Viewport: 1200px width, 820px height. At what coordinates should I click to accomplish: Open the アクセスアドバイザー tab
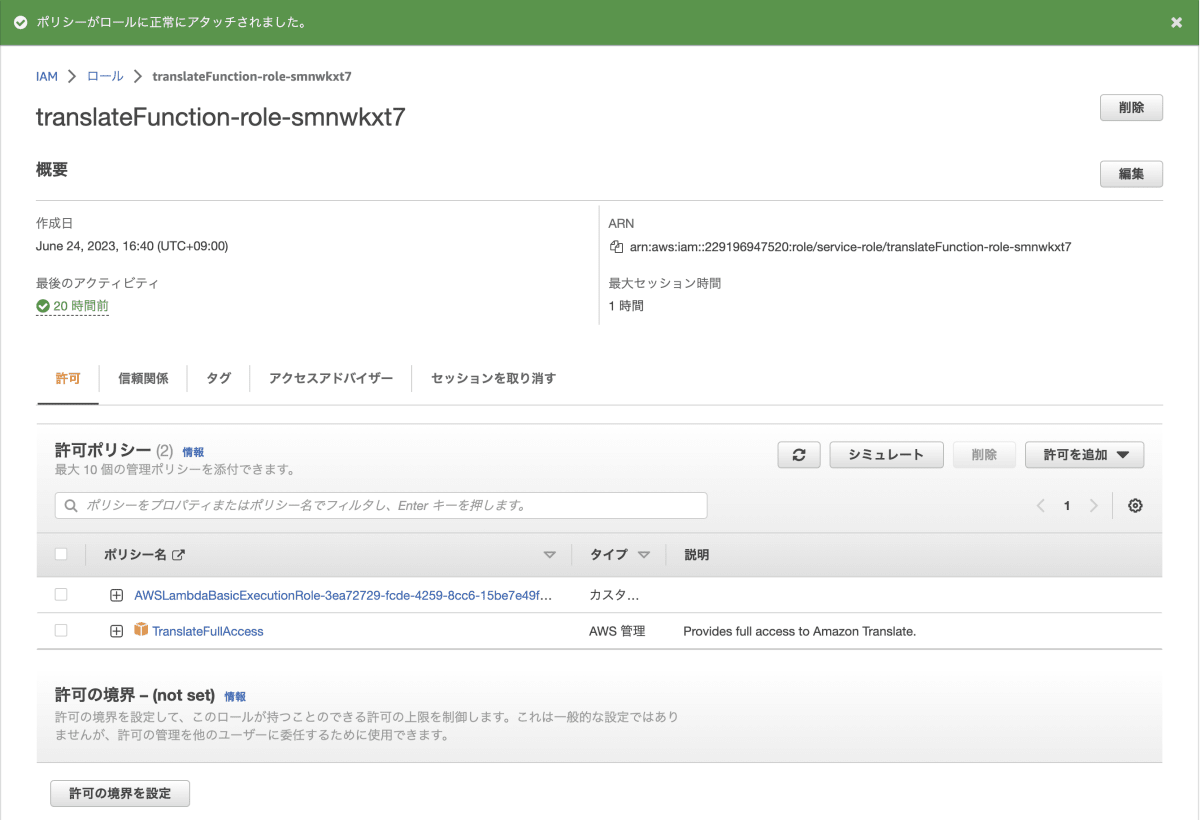331,378
